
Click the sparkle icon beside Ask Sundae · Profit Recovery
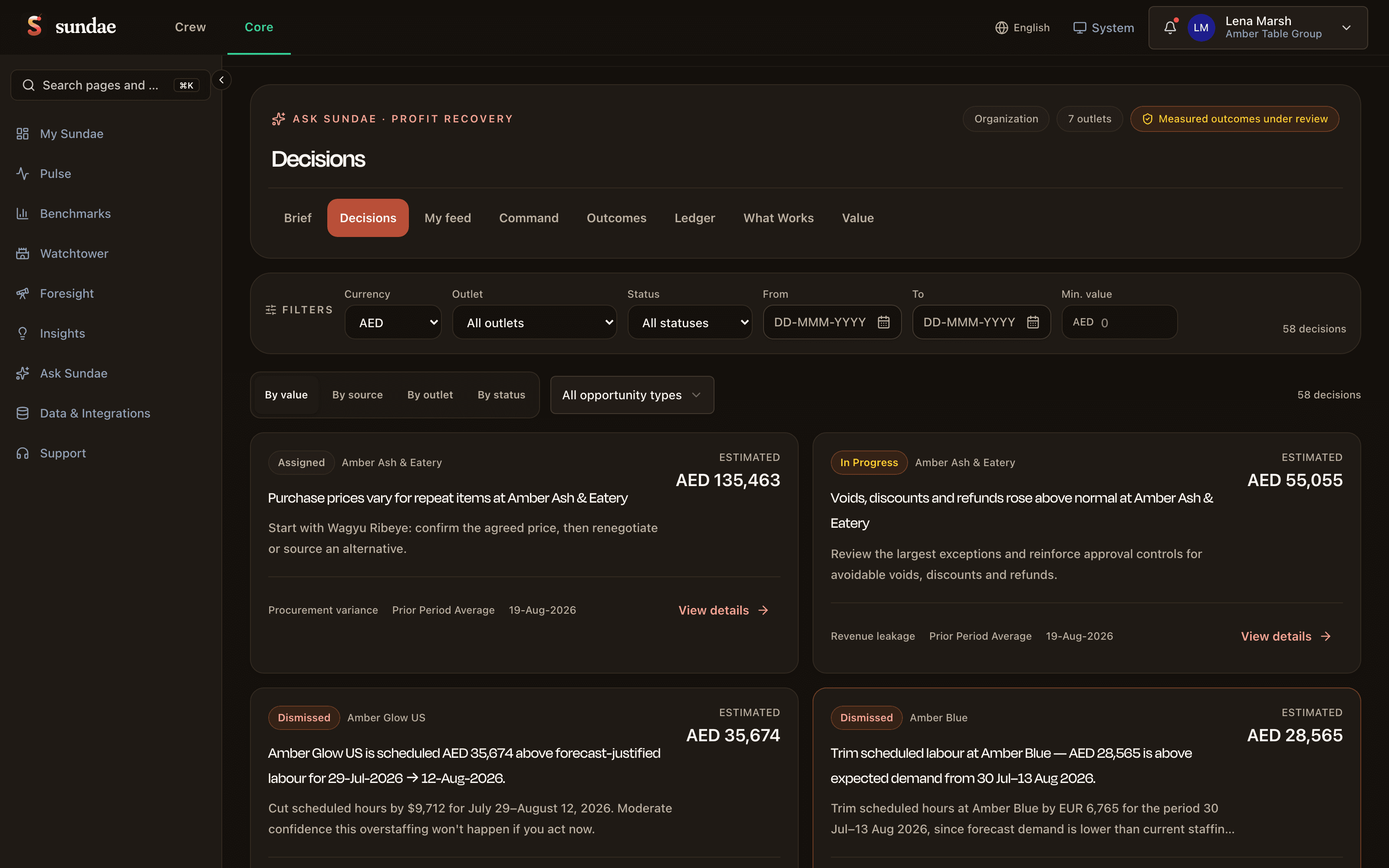[278, 119]
